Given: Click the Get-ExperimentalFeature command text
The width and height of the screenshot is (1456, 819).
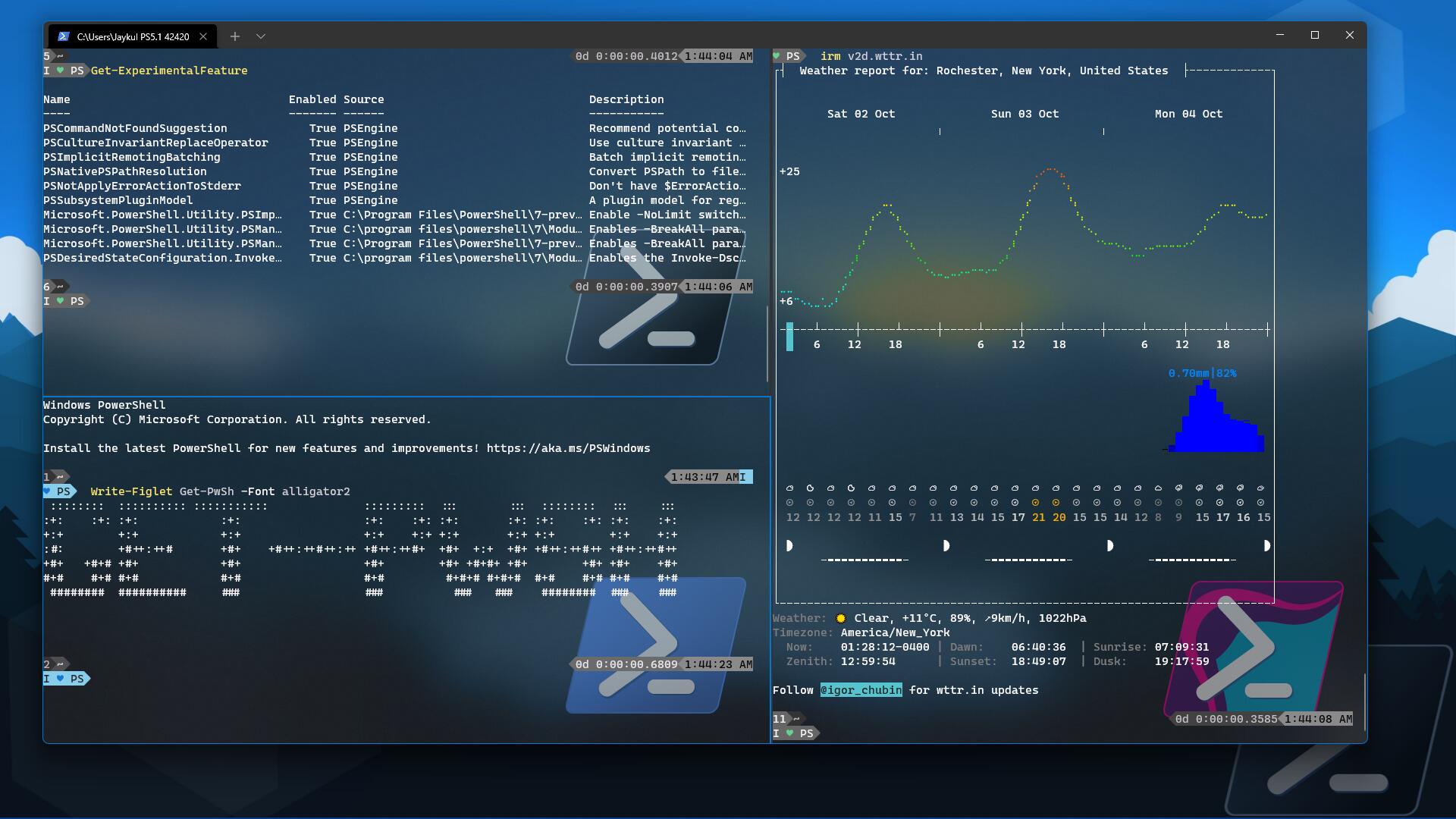Looking at the screenshot, I should 169,71.
